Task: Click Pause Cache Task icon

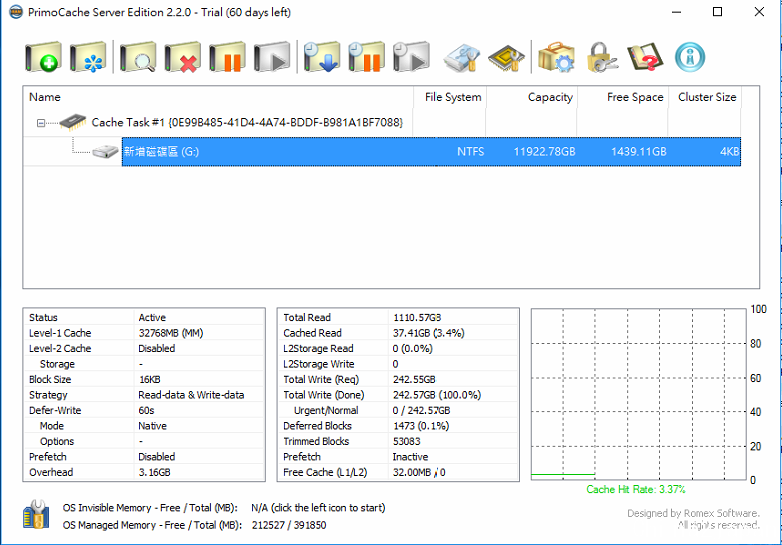Action: click(x=227, y=57)
